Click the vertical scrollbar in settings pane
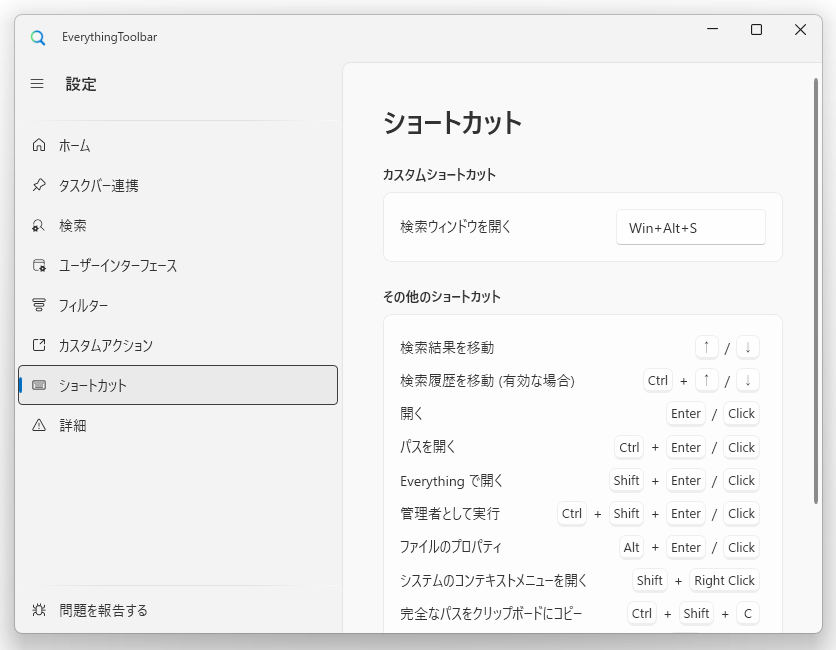Viewport: 836px width, 650px height. click(816, 291)
